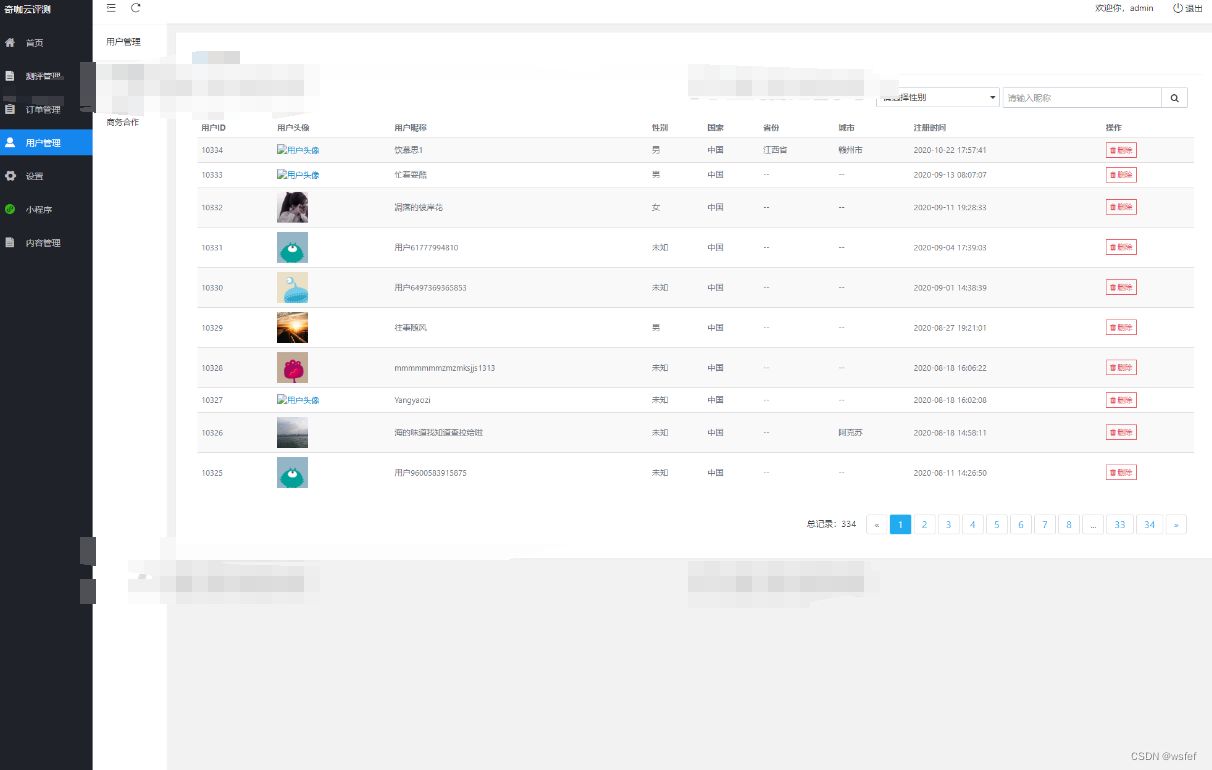Select the 商务合作 menu entry
Image resolution: width=1212 pixels, height=770 pixels.
point(122,122)
